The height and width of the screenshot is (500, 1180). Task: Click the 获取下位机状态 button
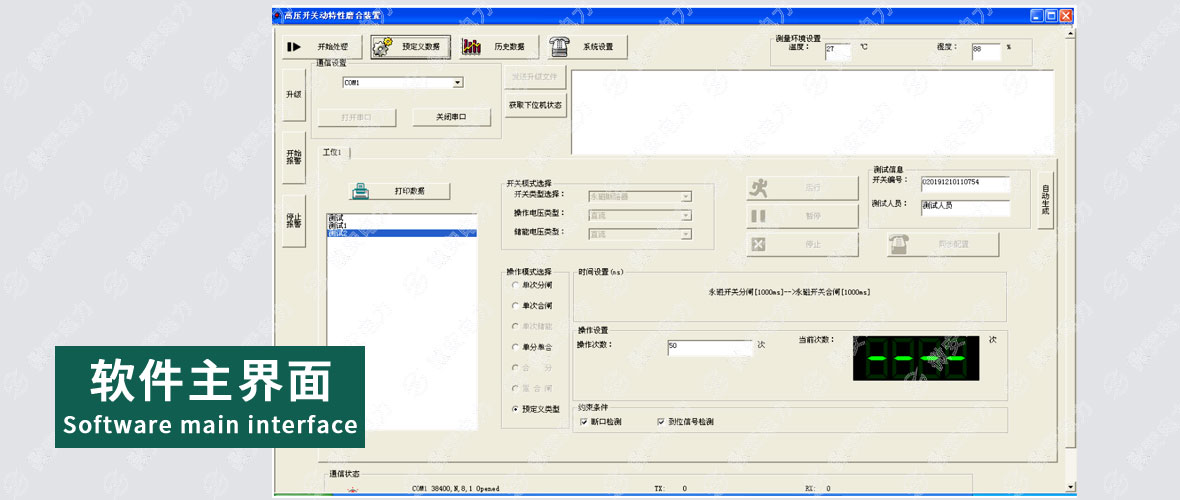(x=535, y=105)
